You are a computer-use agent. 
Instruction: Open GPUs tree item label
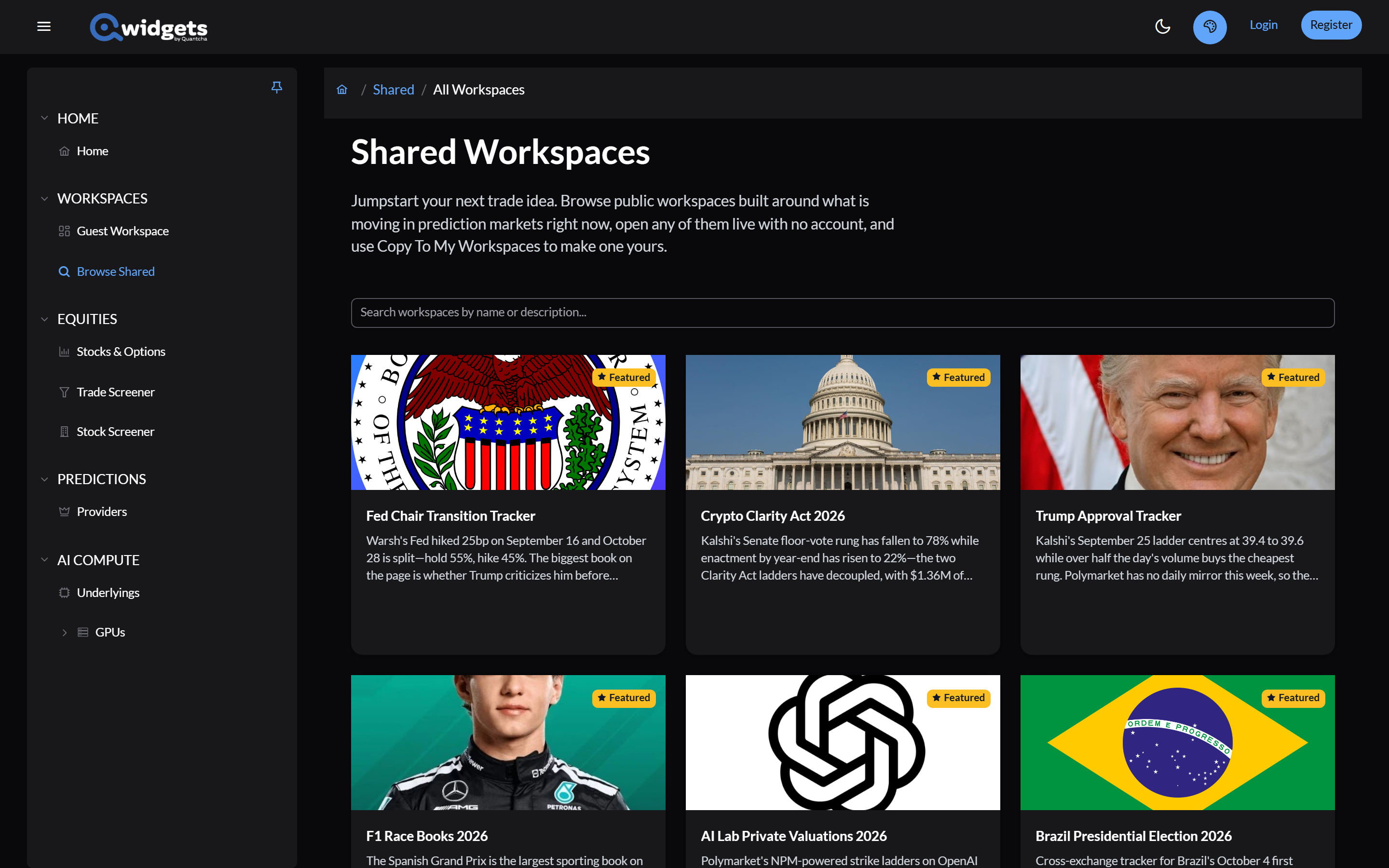click(x=110, y=632)
